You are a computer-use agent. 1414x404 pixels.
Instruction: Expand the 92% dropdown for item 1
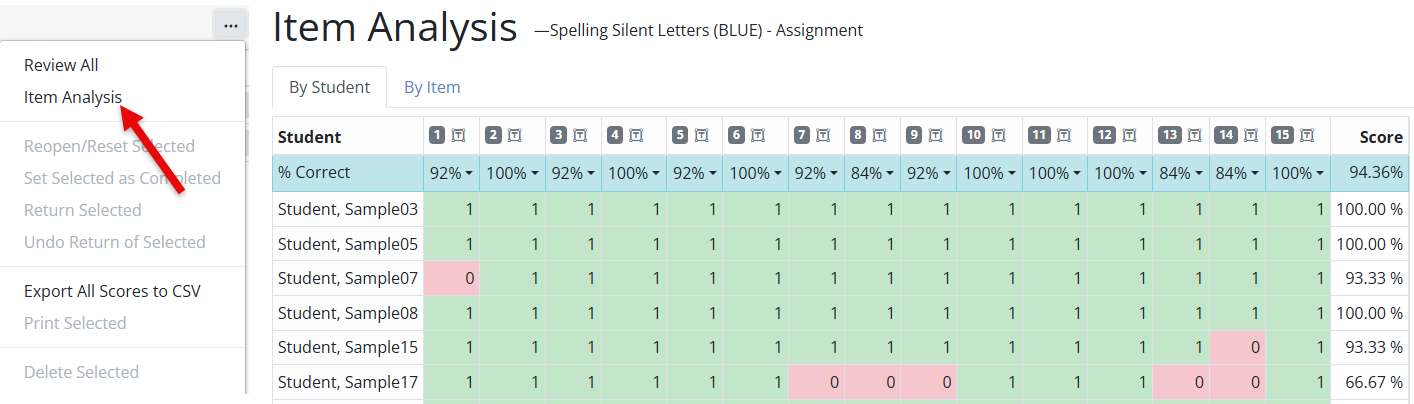(452, 173)
